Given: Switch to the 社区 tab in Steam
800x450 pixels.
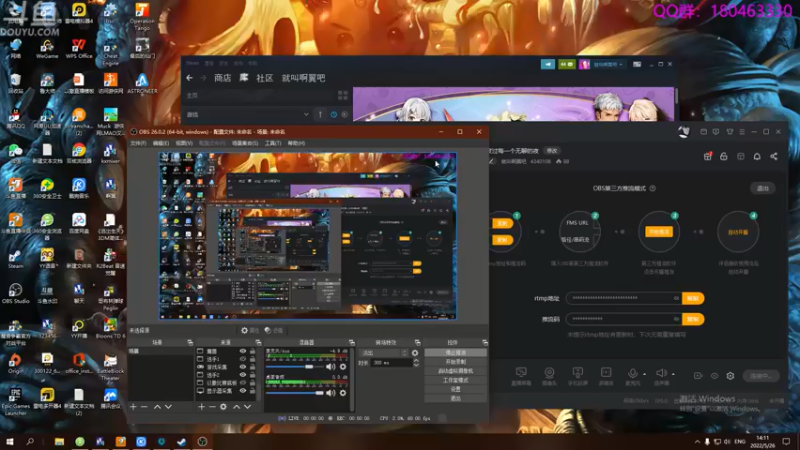Looking at the screenshot, I should pos(264,78).
